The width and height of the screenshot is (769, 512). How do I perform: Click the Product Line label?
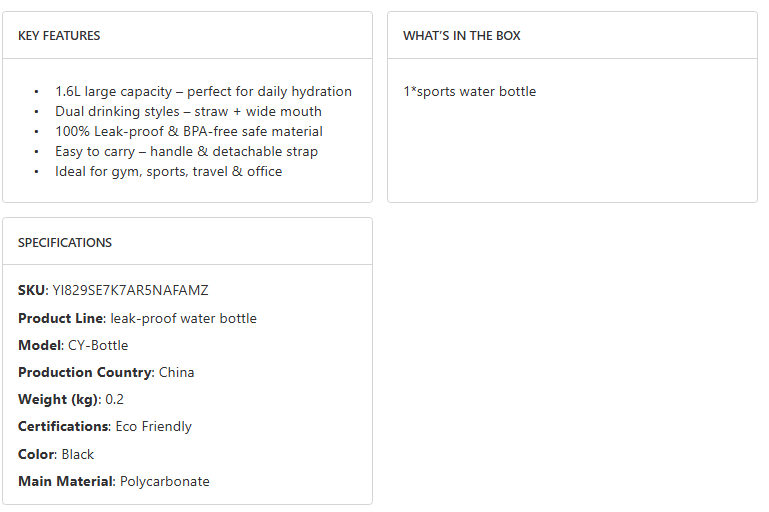pyautogui.click(x=60, y=319)
